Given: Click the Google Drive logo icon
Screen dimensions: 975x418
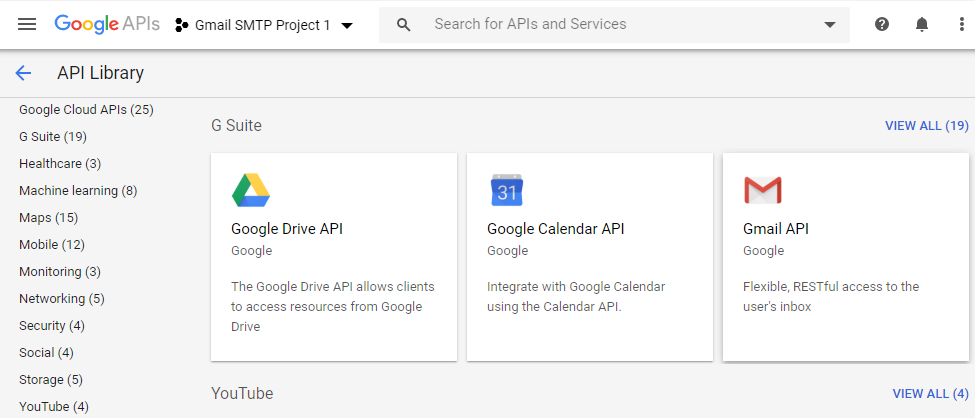Looking at the screenshot, I should point(250,190).
